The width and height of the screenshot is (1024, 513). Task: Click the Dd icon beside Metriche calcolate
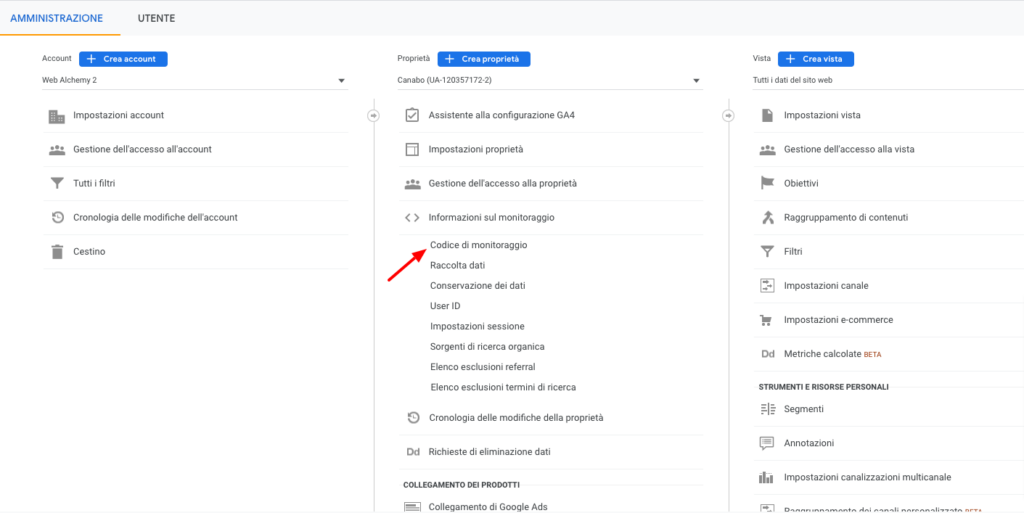[767, 354]
